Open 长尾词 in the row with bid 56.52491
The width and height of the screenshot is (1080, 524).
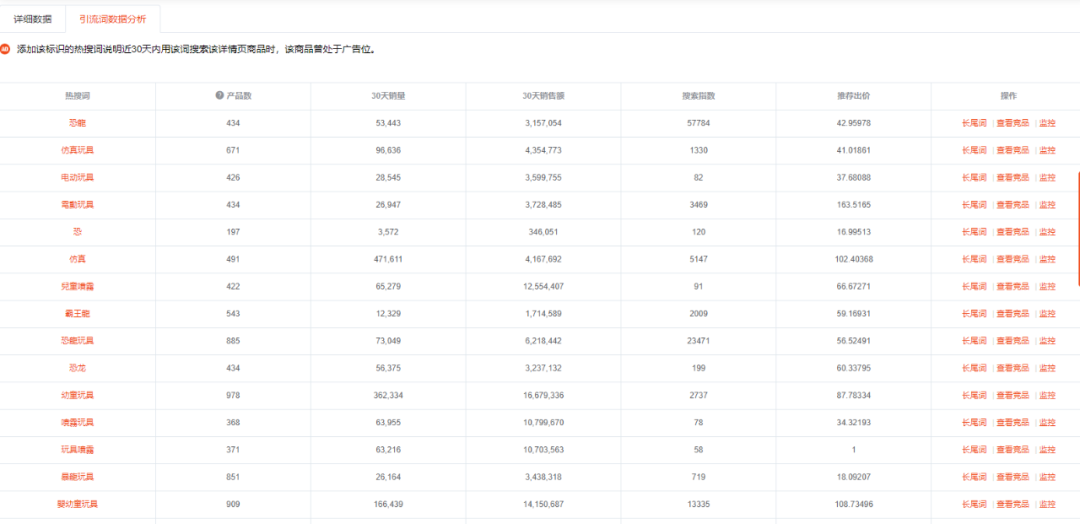pyautogui.click(x=974, y=341)
